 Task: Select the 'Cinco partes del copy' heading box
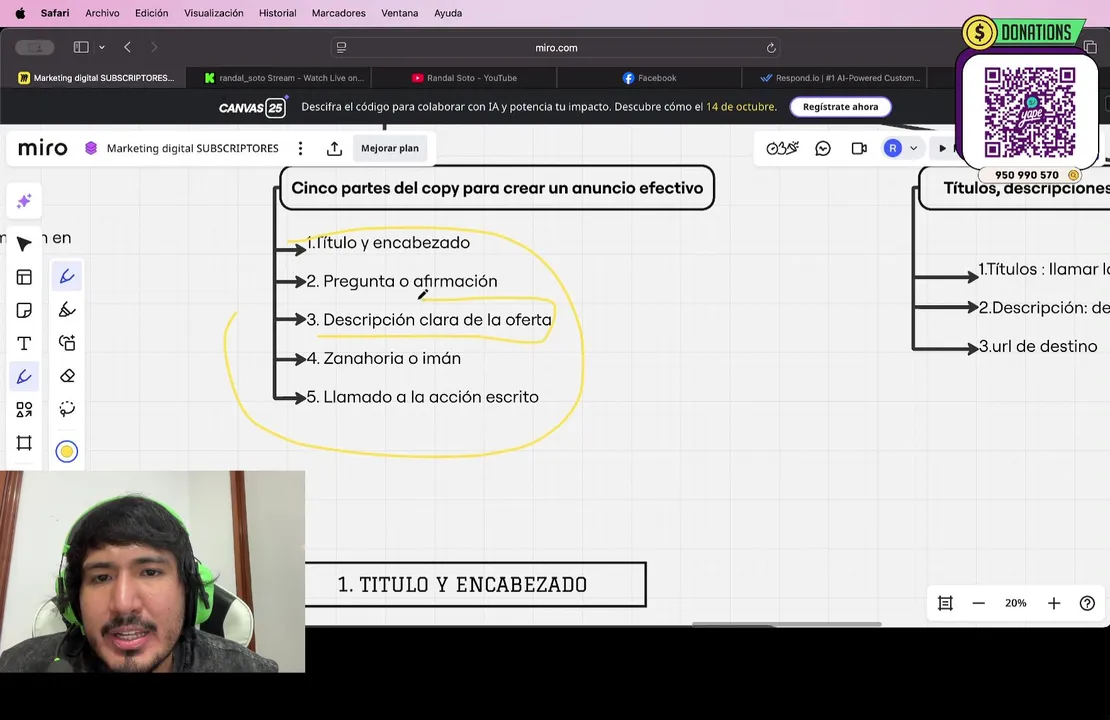coord(497,188)
